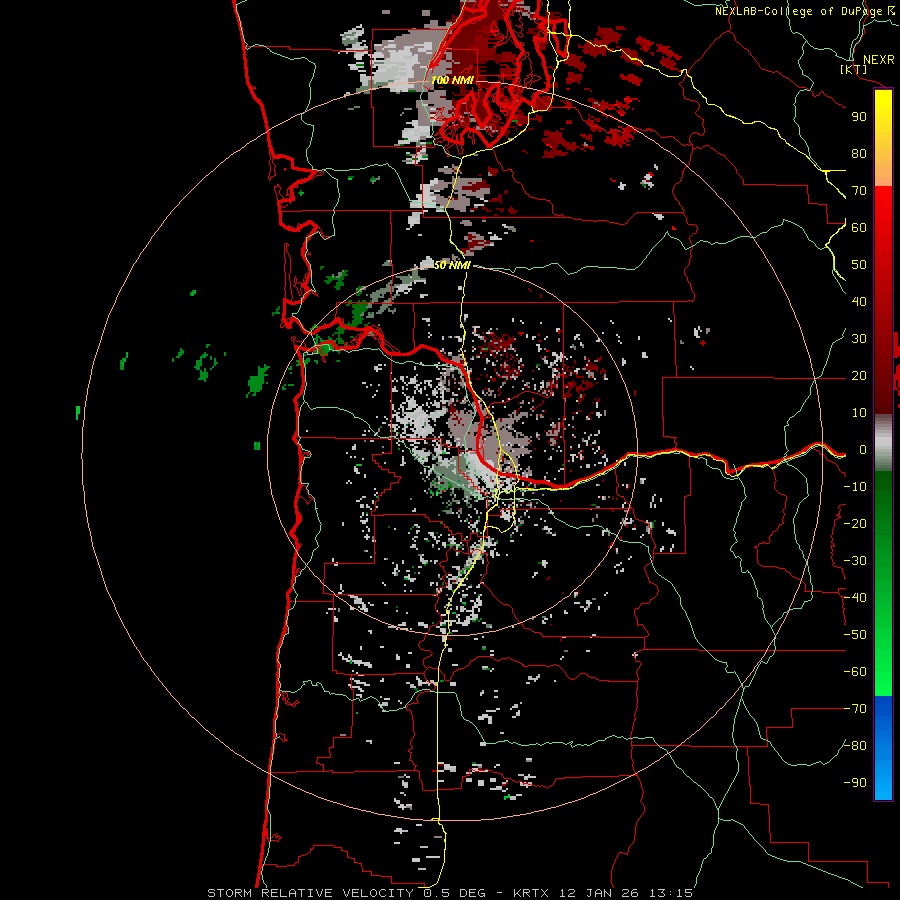This screenshot has width=900, height=900.
Task: Click the 90 value on the velocity scale
Action: [x=859, y=117]
